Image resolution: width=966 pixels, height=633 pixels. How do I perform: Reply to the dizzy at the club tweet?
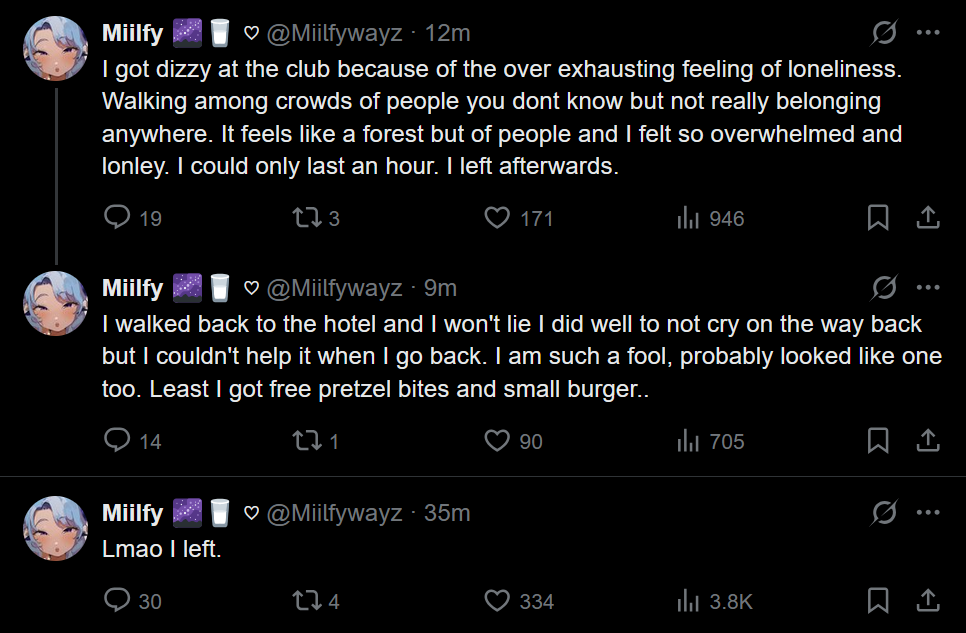pyautogui.click(x=118, y=217)
